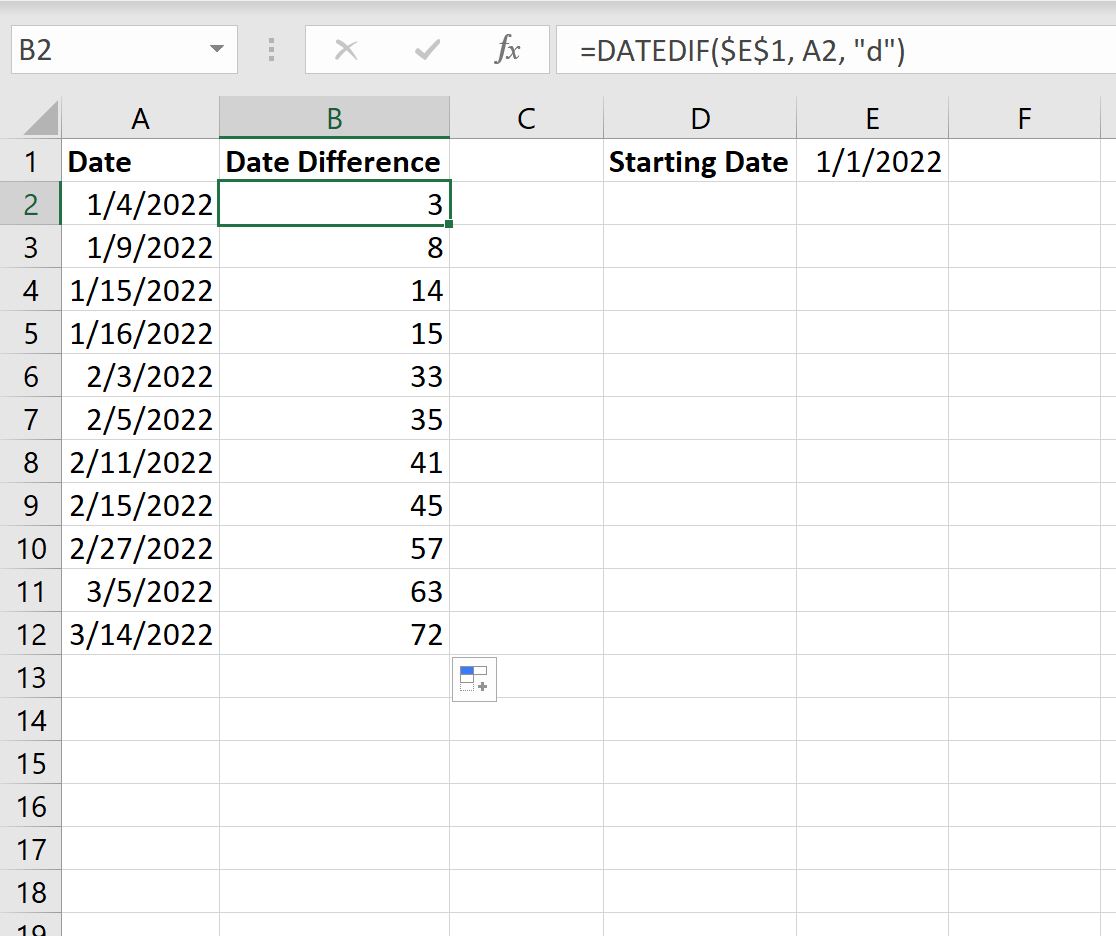Click cell with date 2/5/2022

[140, 419]
